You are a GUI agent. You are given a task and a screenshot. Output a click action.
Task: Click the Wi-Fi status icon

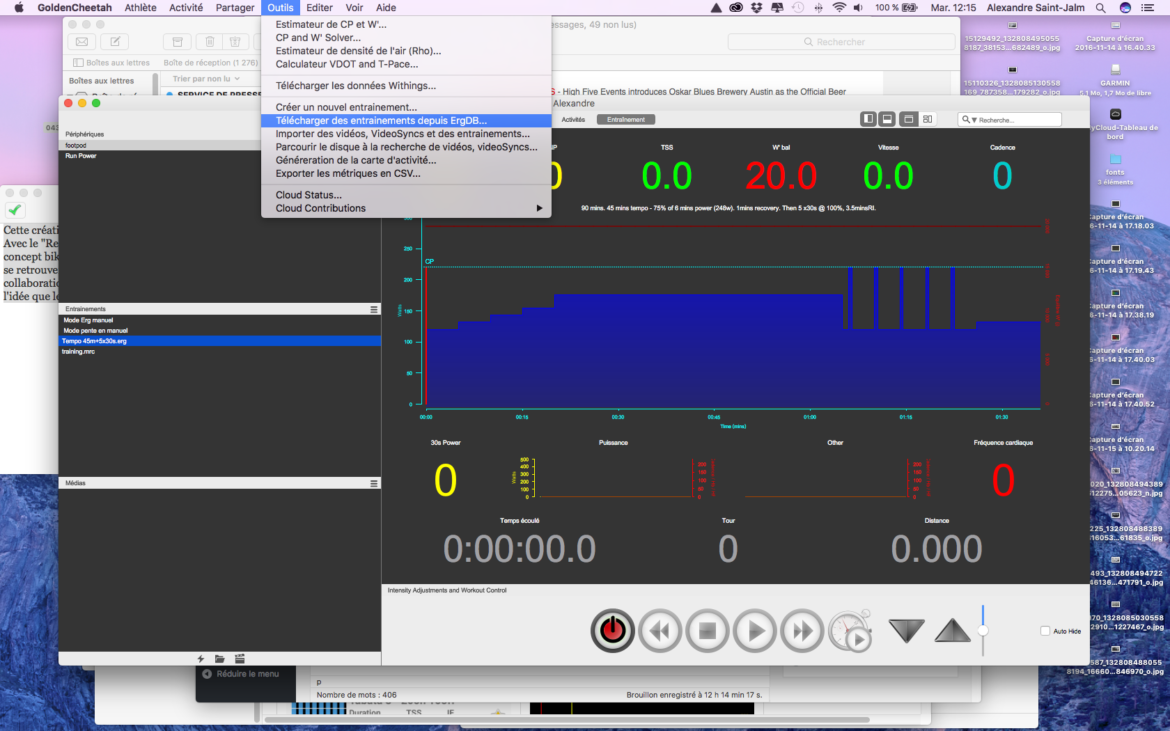[839, 7]
